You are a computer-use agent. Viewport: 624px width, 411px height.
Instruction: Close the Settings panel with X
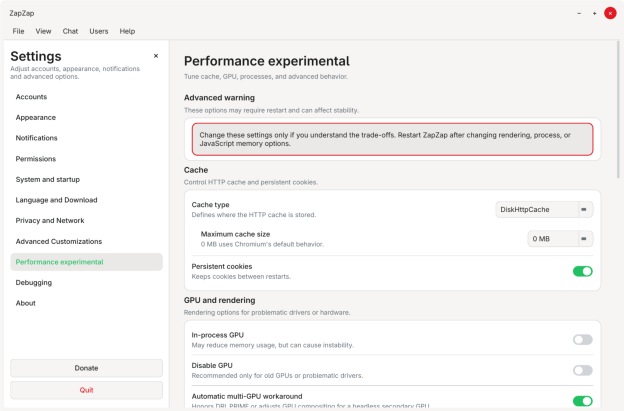pos(156,56)
